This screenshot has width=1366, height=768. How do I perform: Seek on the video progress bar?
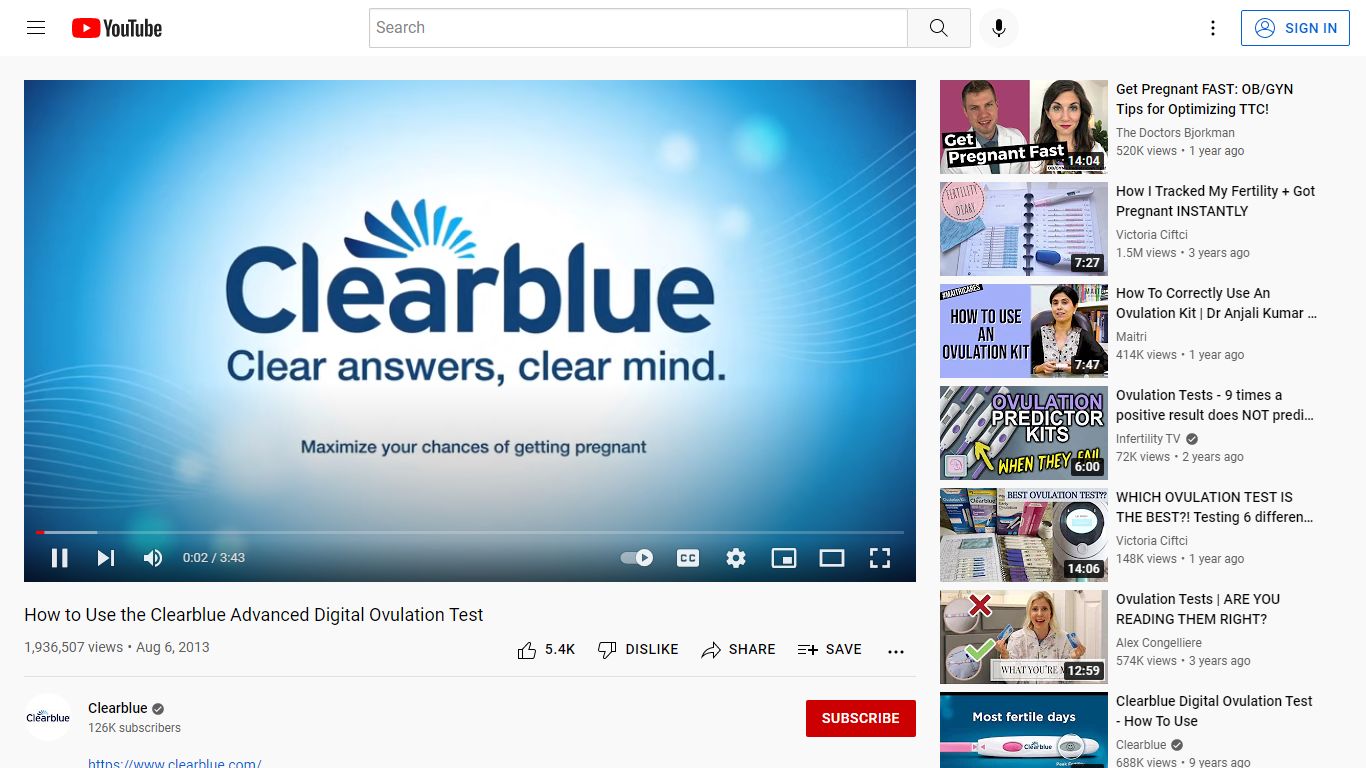click(x=470, y=532)
